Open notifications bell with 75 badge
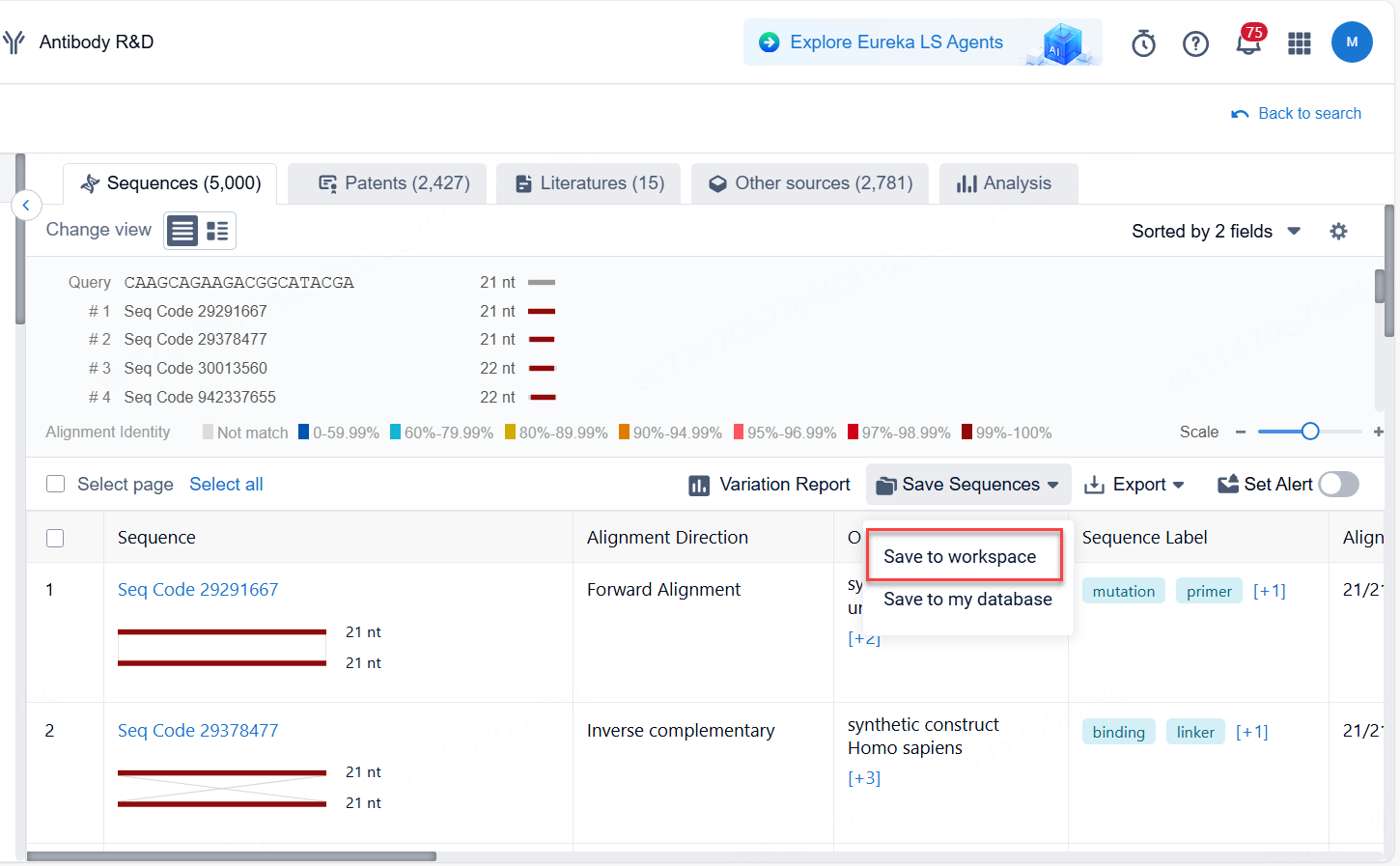The width and height of the screenshot is (1400, 866). [1248, 43]
